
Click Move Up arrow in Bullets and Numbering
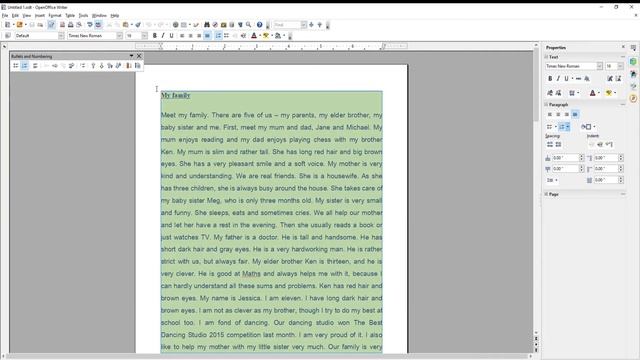point(93,65)
